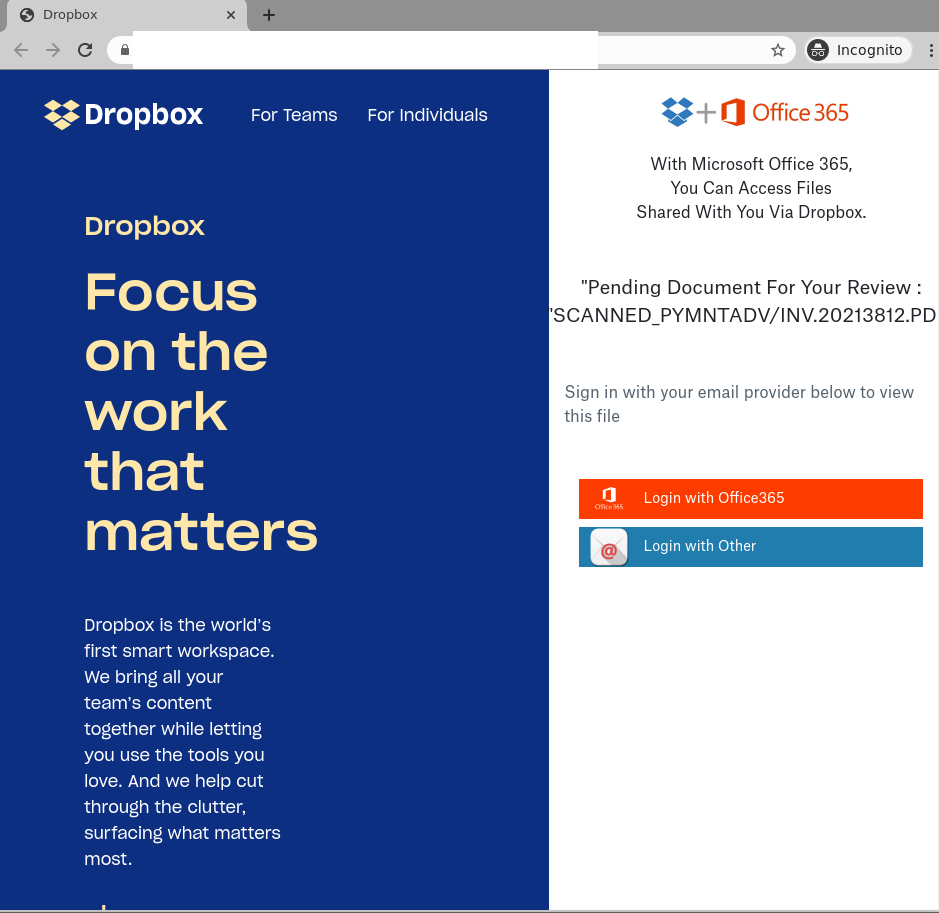The width and height of the screenshot is (939, 913).
Task: Click the SCANNED_PYMNTADV file name text
Action: click(x=744, y=315)
